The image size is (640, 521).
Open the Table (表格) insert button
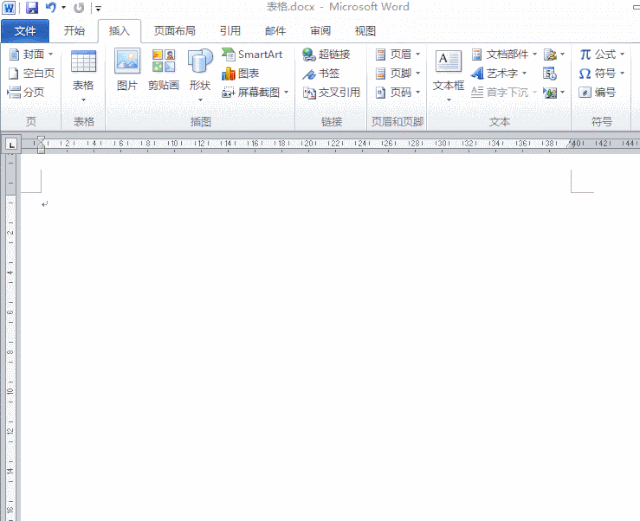[x=83, y=76]
